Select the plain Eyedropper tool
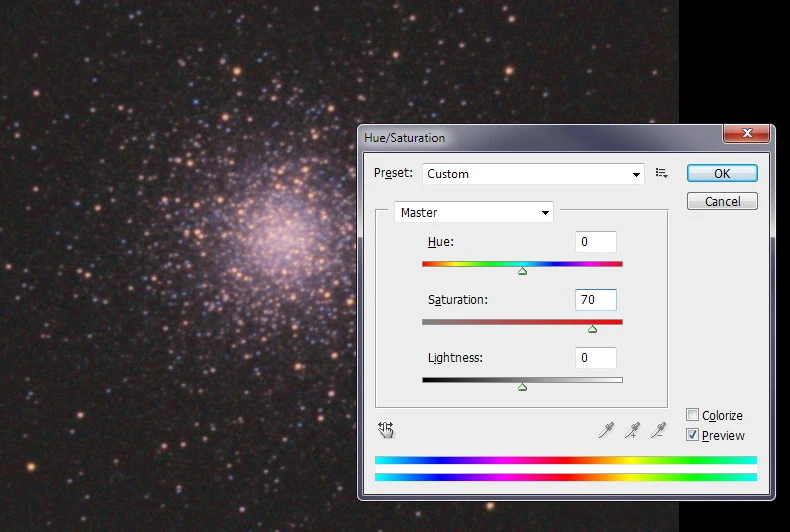790x532 pixels. click(x=606, y=430)
